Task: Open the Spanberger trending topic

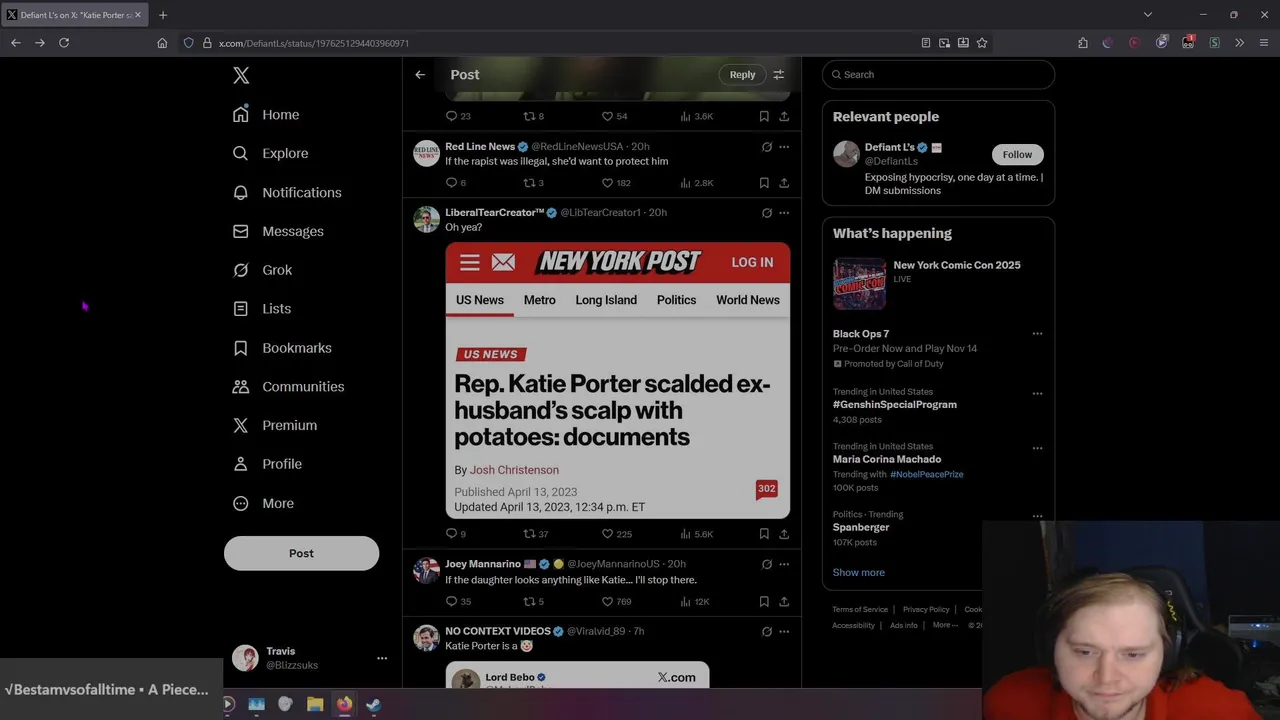Action: tap(861, 528)
